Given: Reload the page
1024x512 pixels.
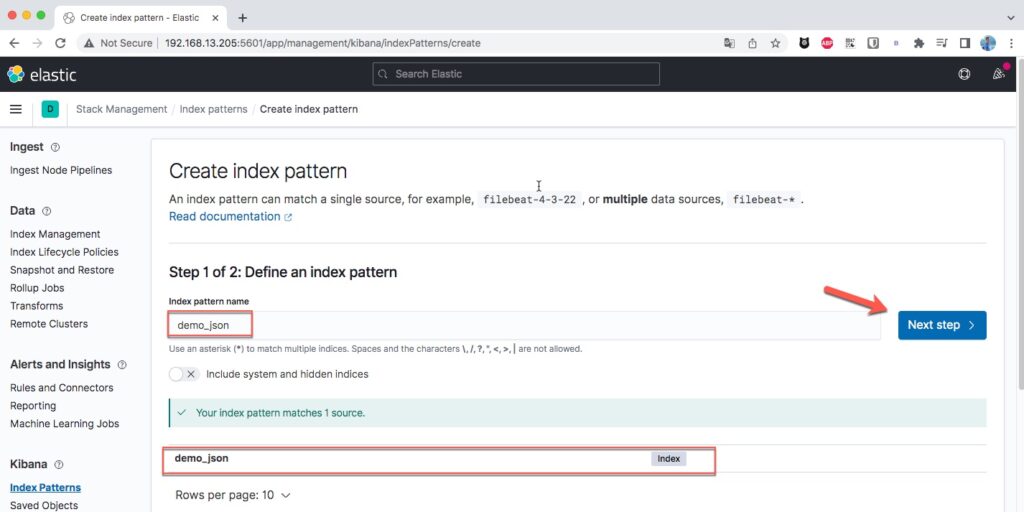Looking at the screenshot, I should [60, 43].
